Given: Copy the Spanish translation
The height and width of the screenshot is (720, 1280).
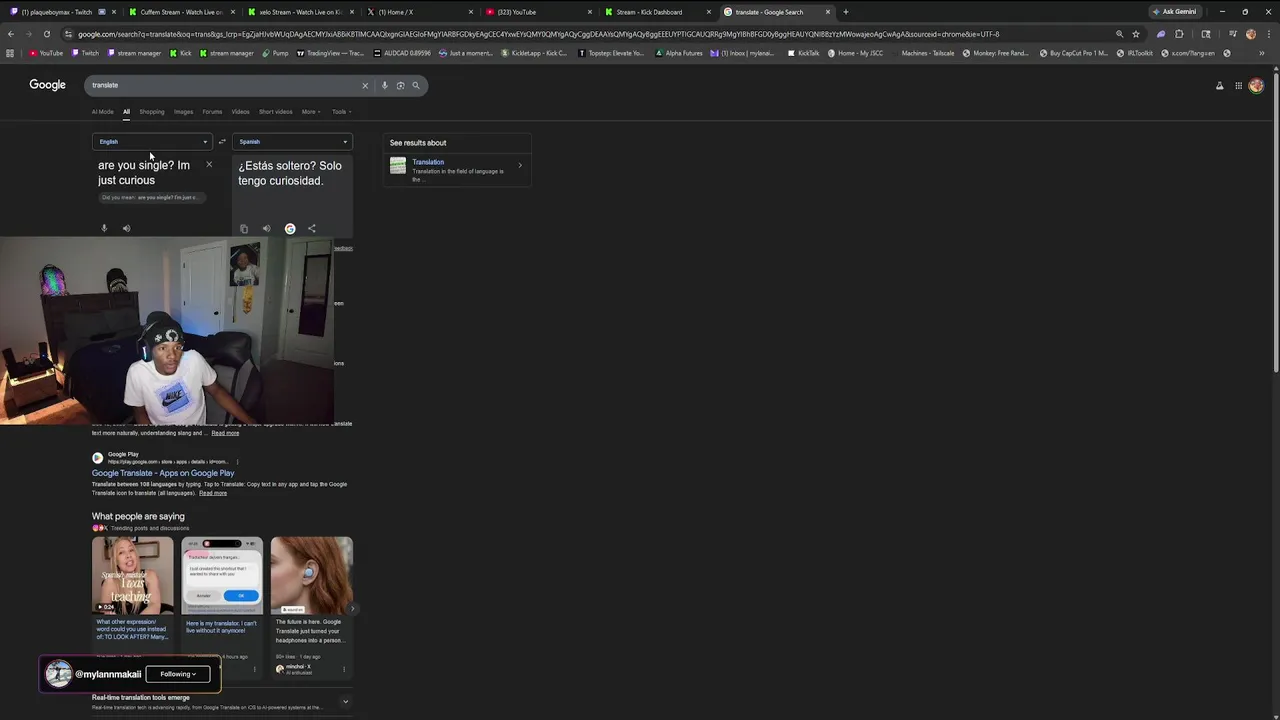Looking at the screenshot, I should [244, 228].
